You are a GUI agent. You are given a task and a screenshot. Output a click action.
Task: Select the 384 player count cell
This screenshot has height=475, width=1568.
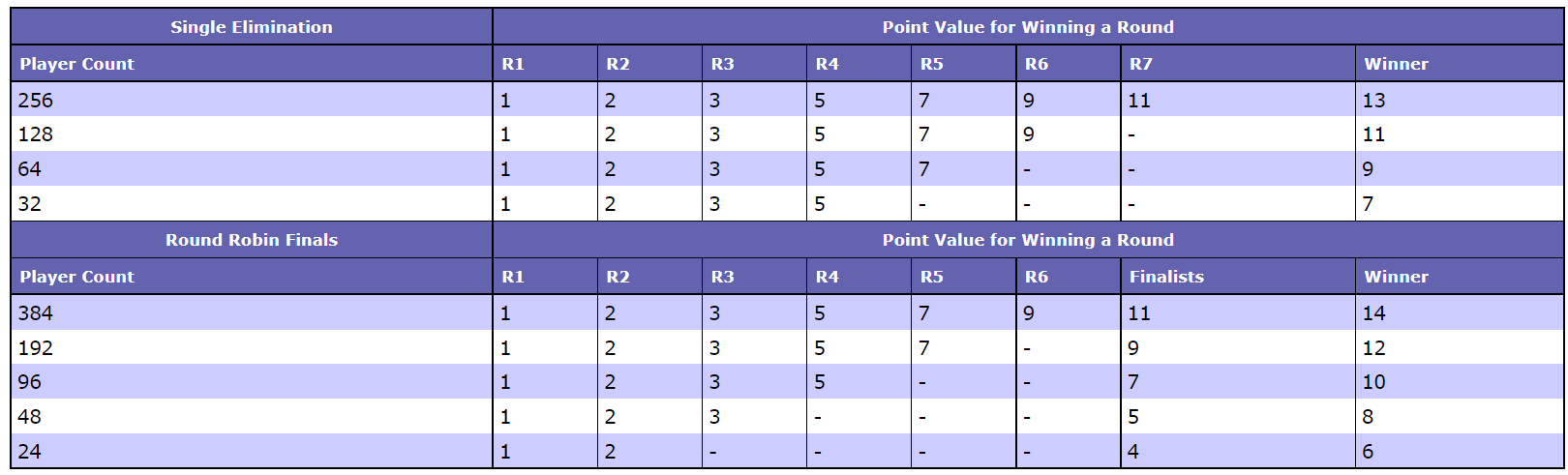click(36, 313)
